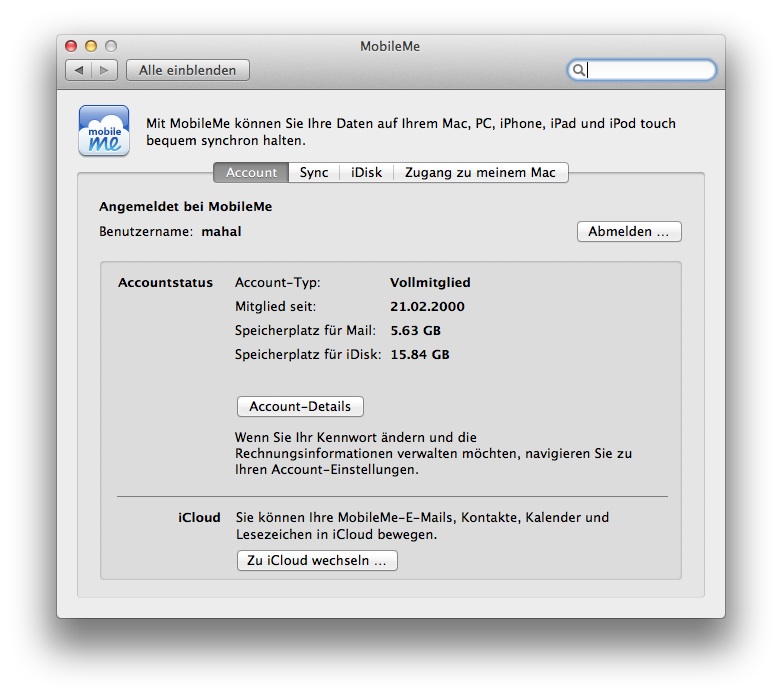
Task: Click the username text mahal
Action: click(x=221, y=232)
